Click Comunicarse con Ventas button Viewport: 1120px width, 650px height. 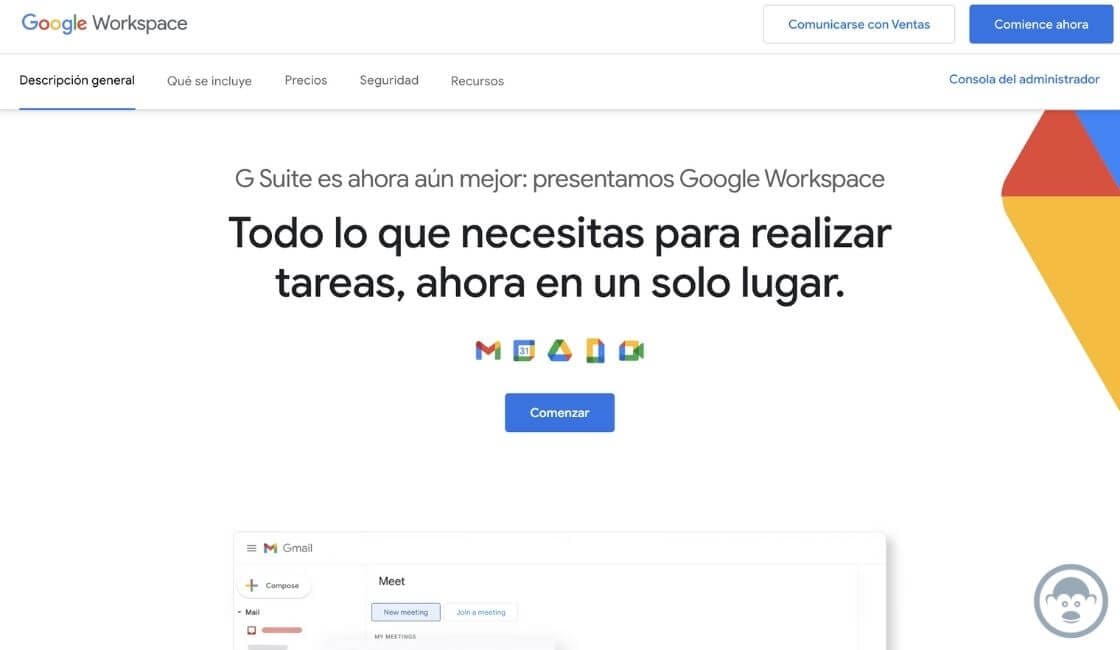859,24
